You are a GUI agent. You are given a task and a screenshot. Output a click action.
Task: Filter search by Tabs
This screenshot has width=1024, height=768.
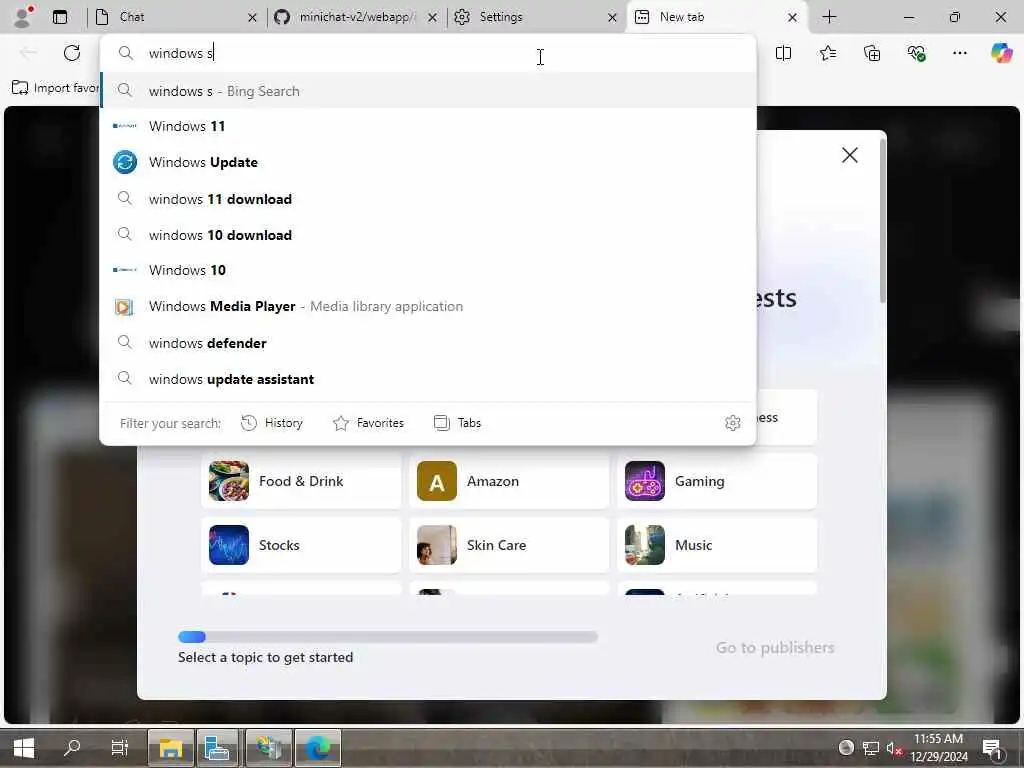(457, 423)
